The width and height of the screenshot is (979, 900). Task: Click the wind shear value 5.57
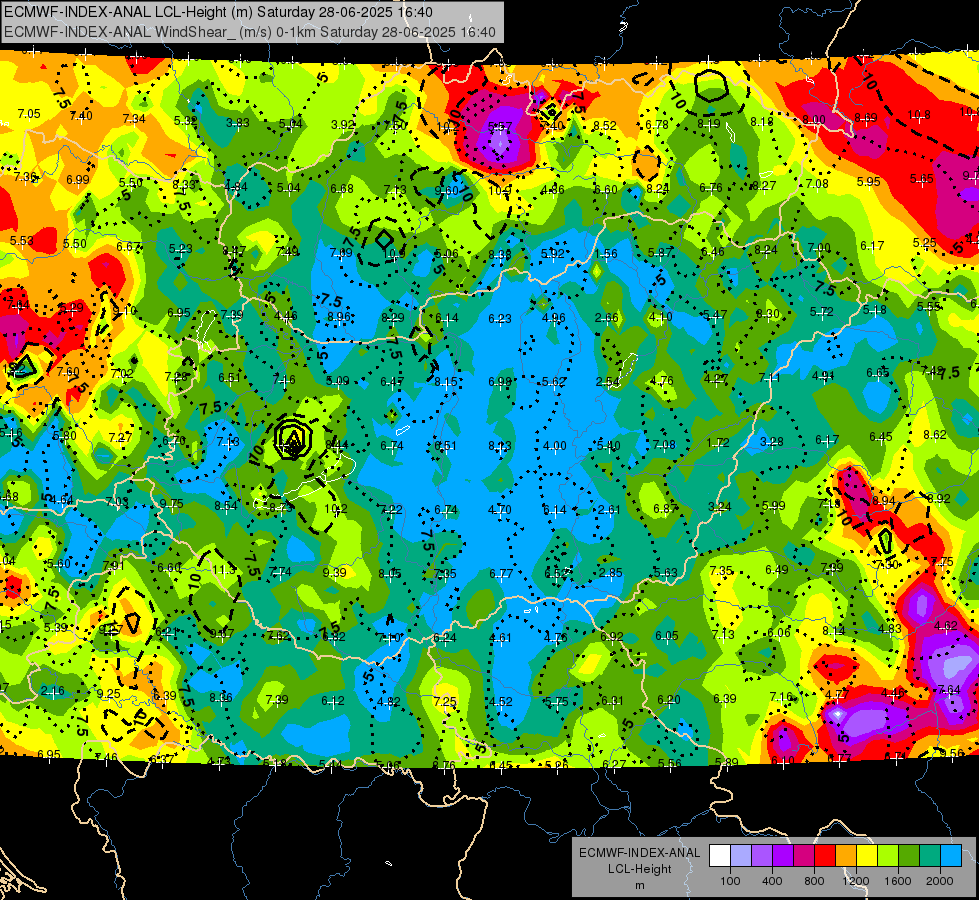point(500,127)
